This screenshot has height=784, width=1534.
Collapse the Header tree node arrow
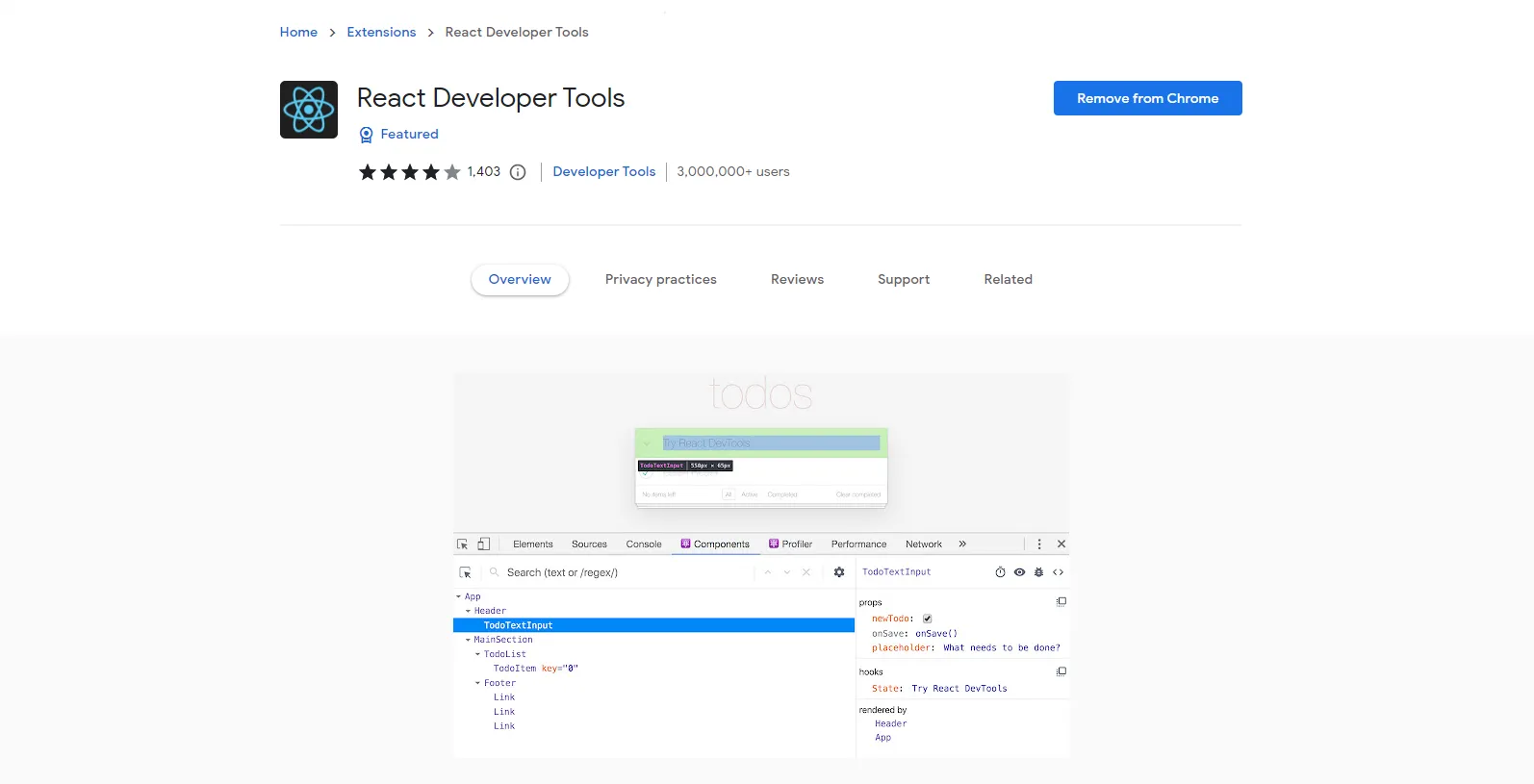point(468,611)
